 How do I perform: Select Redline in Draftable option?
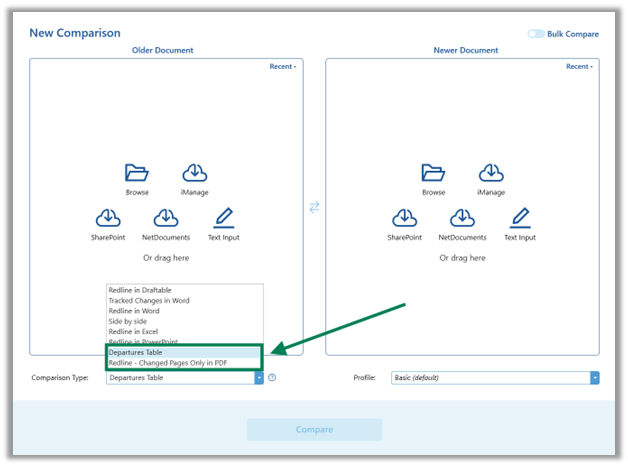click(x=185, y=290)
